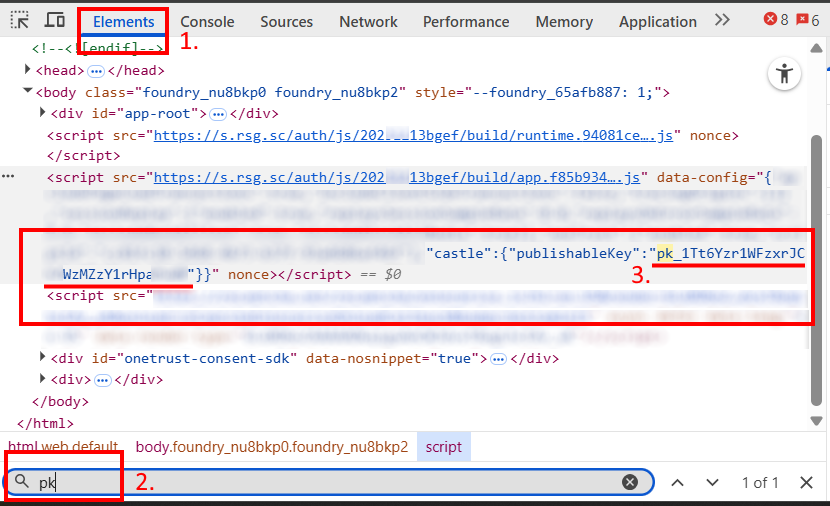The image size is (830, 506).
Task: Open the more tabs chevron
Action: click(721, 21)
